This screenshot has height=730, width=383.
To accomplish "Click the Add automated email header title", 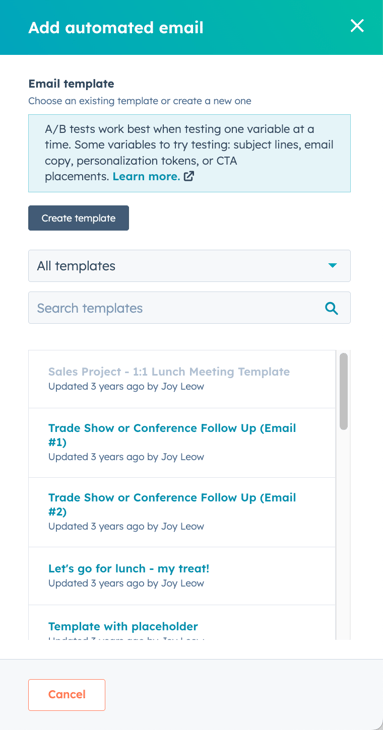I will pyautogui.click(x=116, y=27).
